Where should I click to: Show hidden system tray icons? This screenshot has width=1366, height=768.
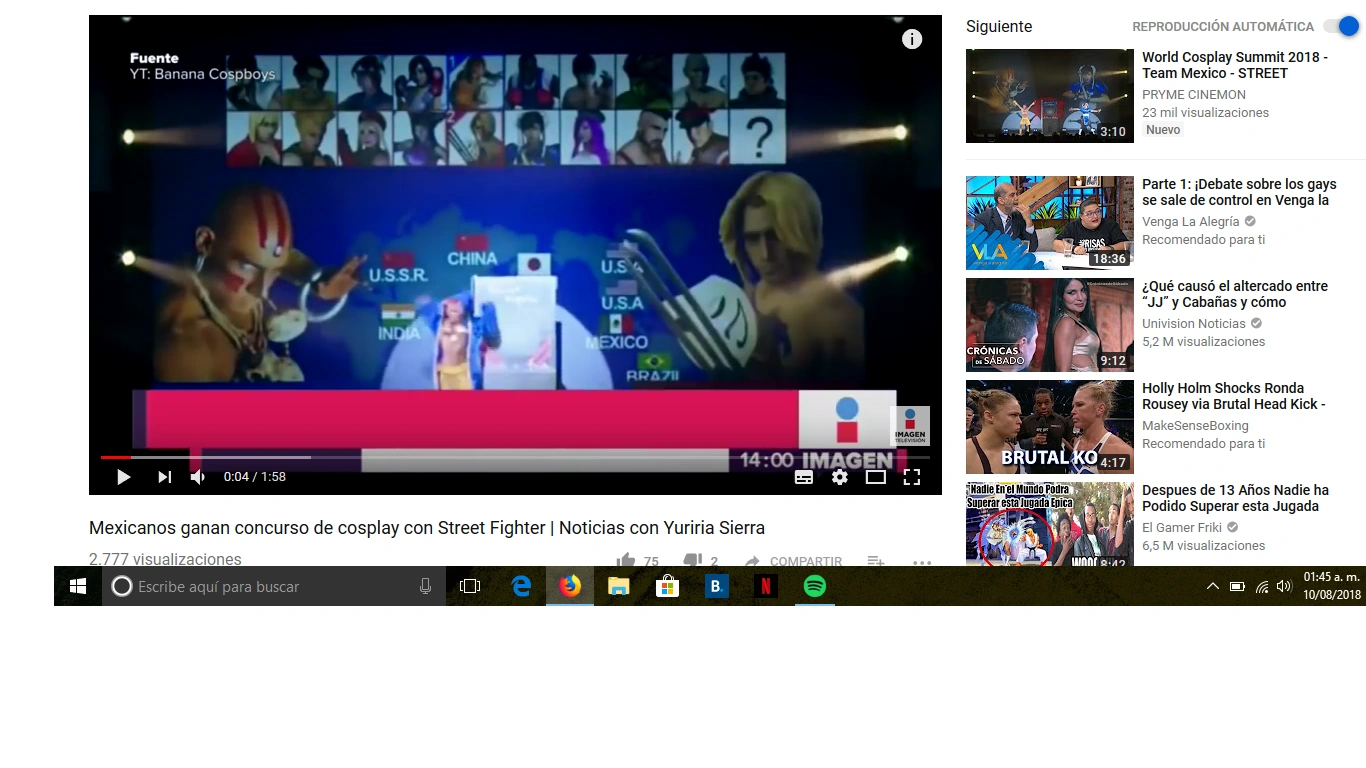(x=1213, y=586)
